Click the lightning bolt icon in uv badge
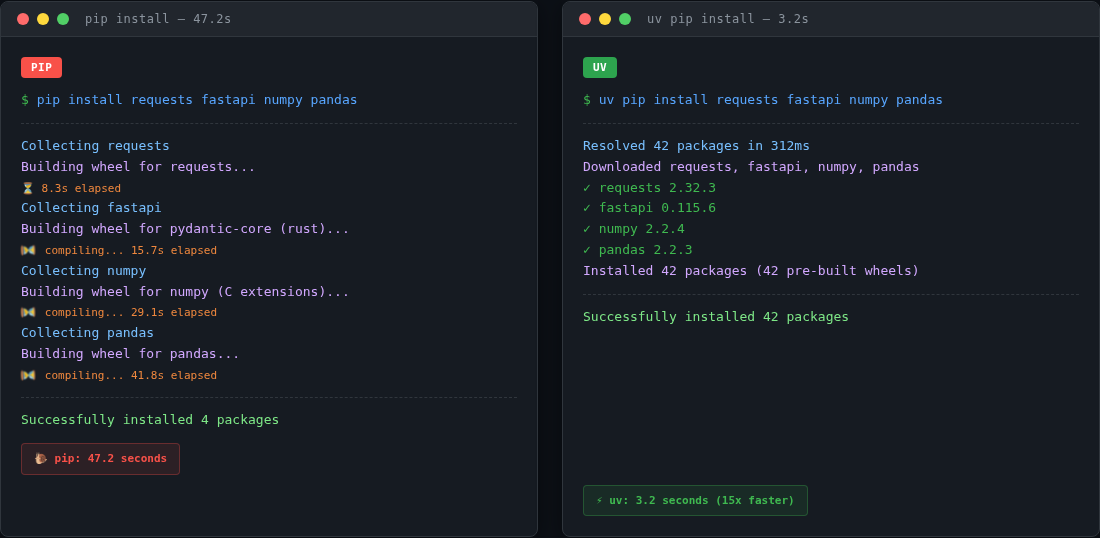The width and height of the screenshot is (1100, 538). (x=600, y=501)
